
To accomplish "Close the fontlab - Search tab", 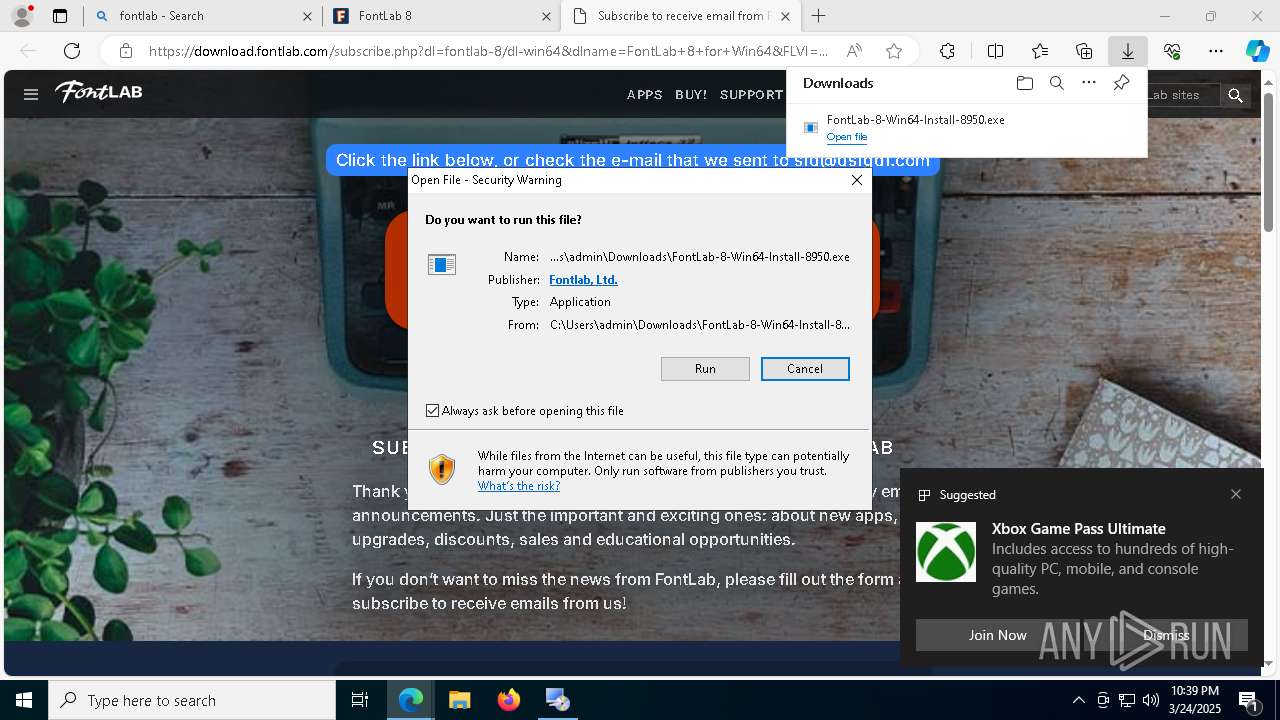I will pos(306,16).
